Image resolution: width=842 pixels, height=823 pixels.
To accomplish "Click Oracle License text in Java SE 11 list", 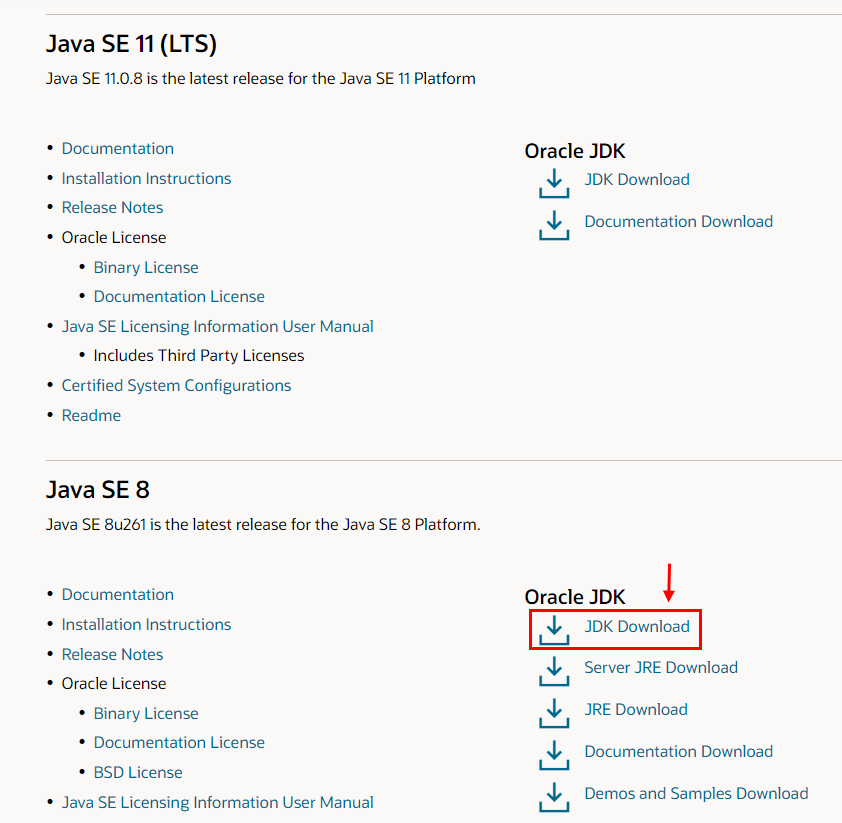I will [114, 237].
